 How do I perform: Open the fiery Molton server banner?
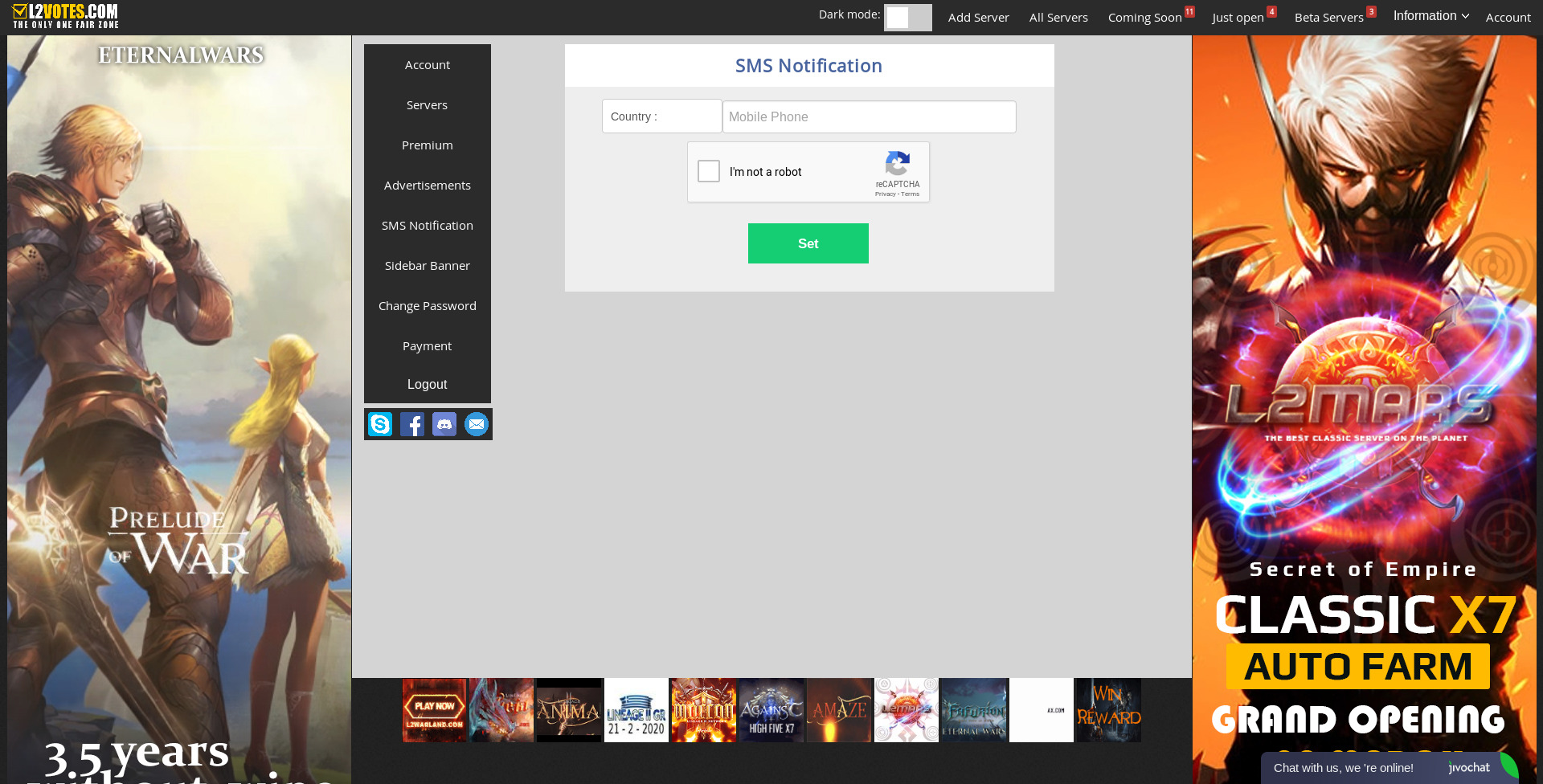(704, 710)
